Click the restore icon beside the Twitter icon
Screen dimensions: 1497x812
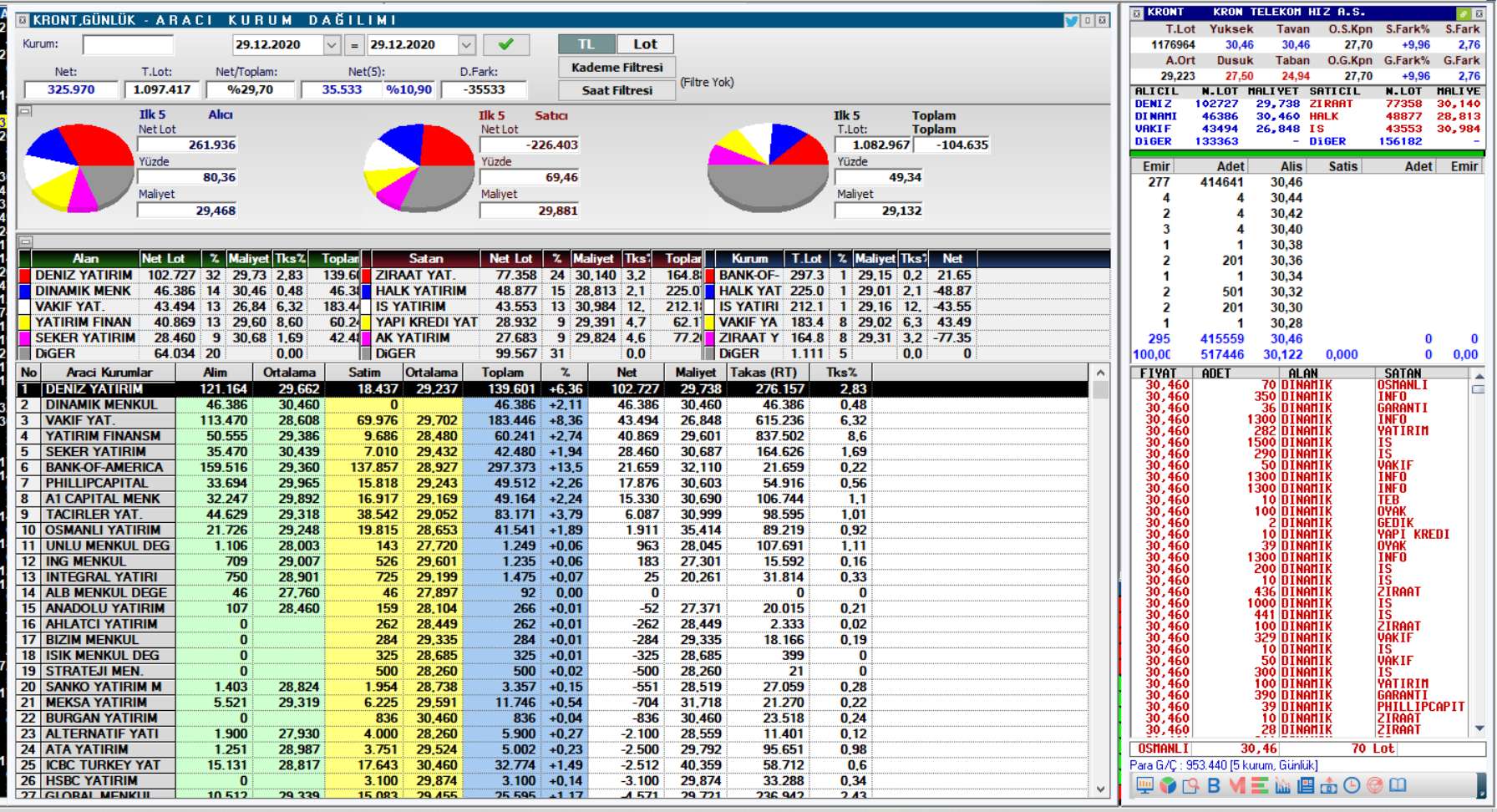tap(1088, 20)
